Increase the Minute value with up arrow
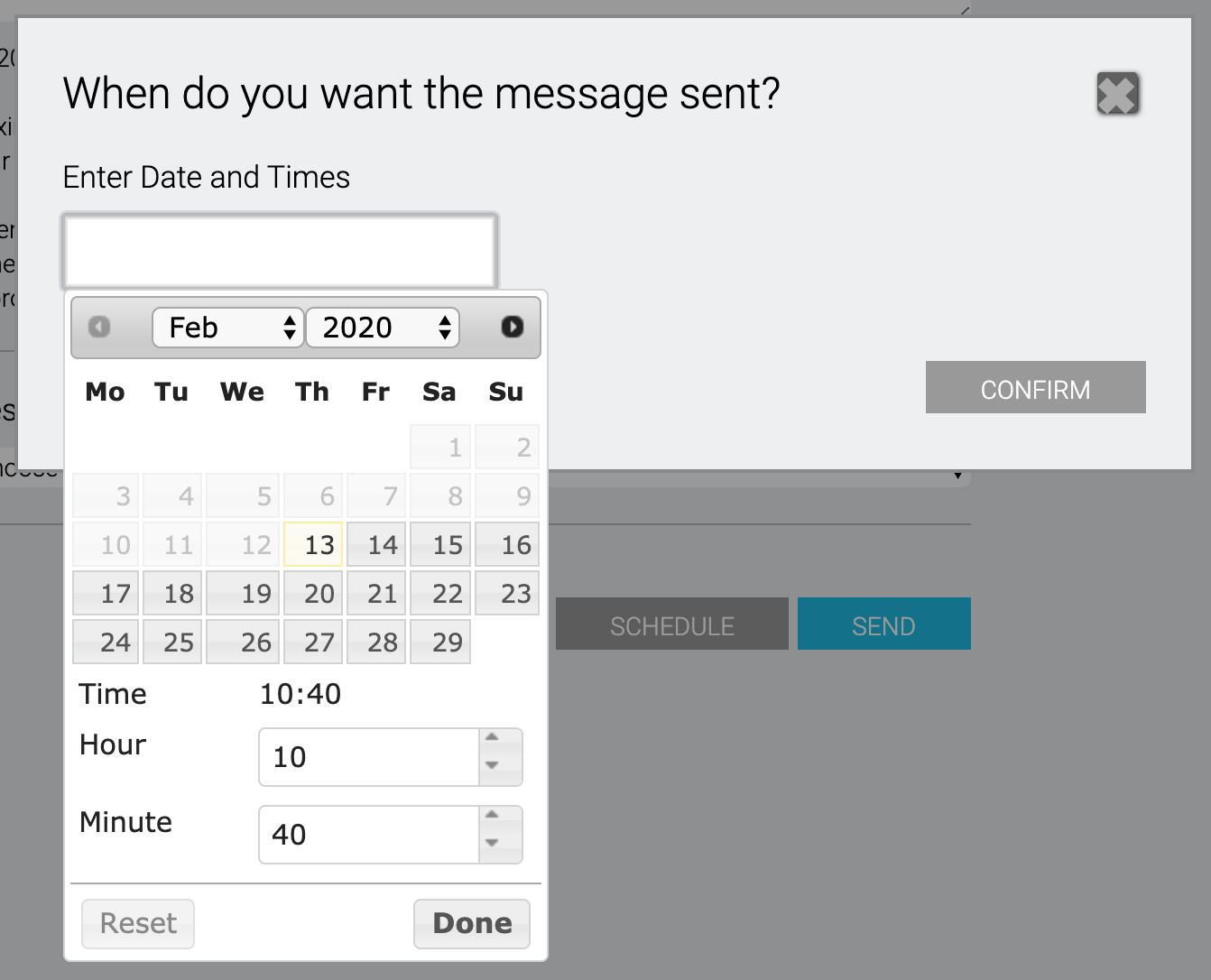 [x=492, y=816]
